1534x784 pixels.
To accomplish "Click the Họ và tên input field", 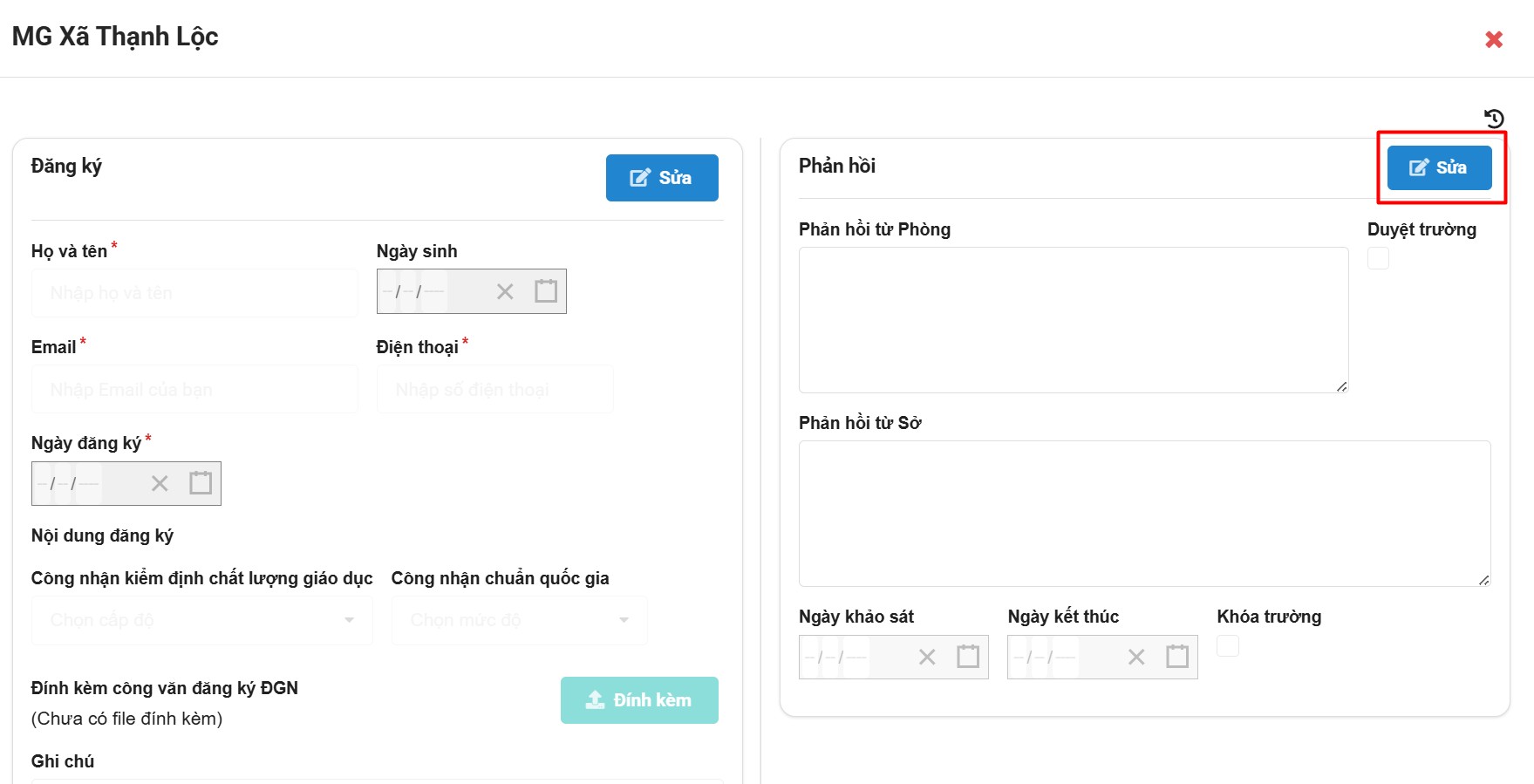I will pos(194,293).
